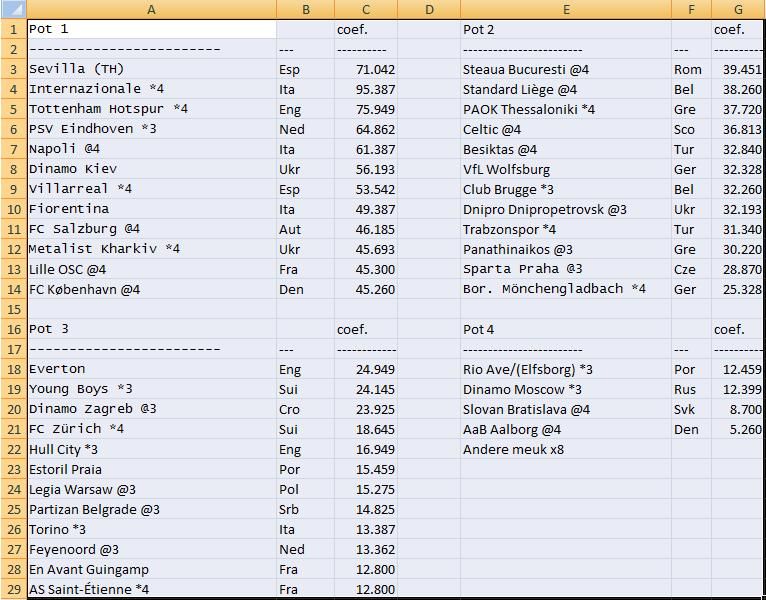Click cell 'Dinamo Moscow *3'
Viewport: 766px width, 600px height.
tap(566, 389)
